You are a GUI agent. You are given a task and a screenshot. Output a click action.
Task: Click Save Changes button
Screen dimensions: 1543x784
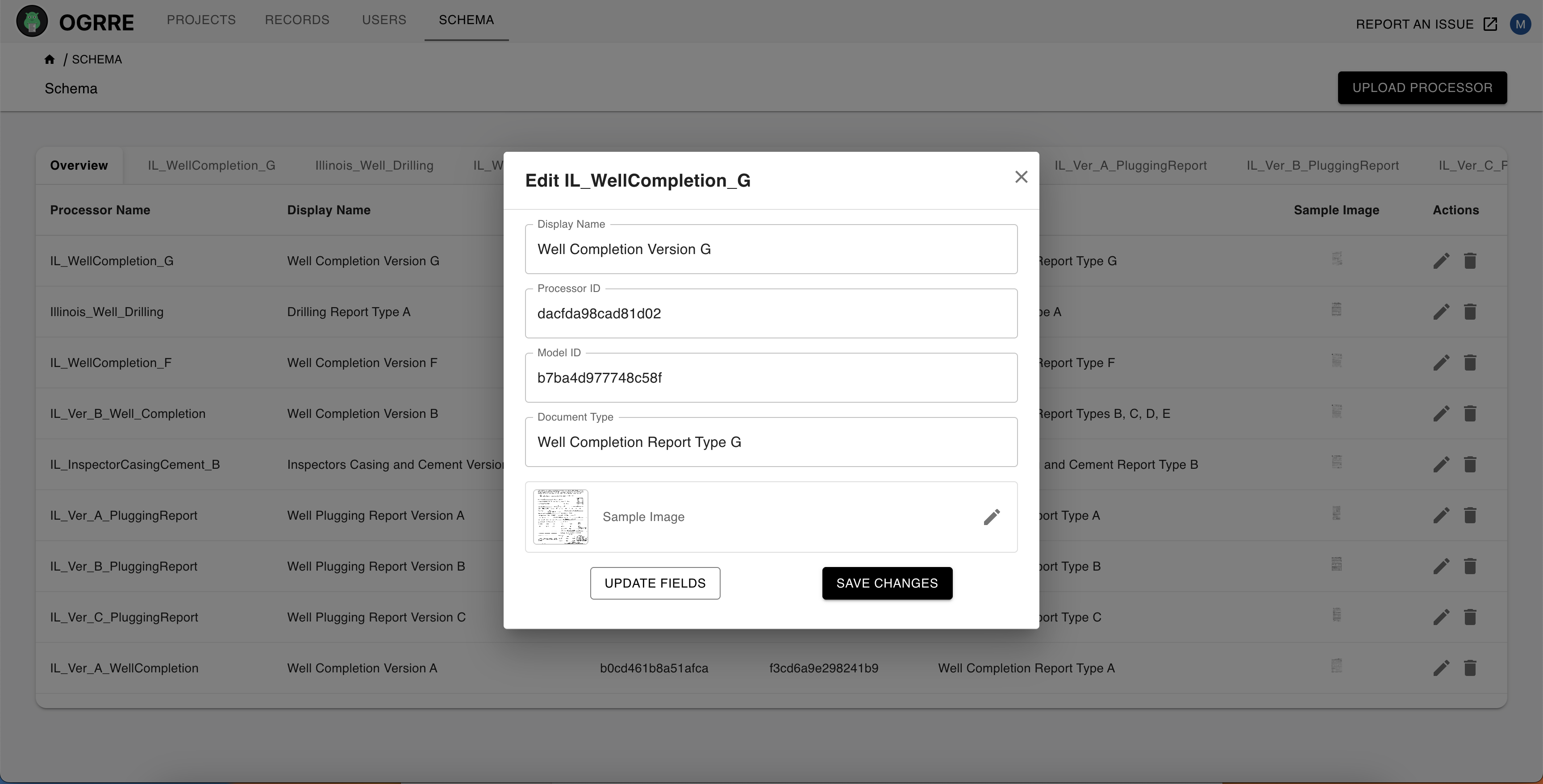pyautogui.click(x=887, y=584)
